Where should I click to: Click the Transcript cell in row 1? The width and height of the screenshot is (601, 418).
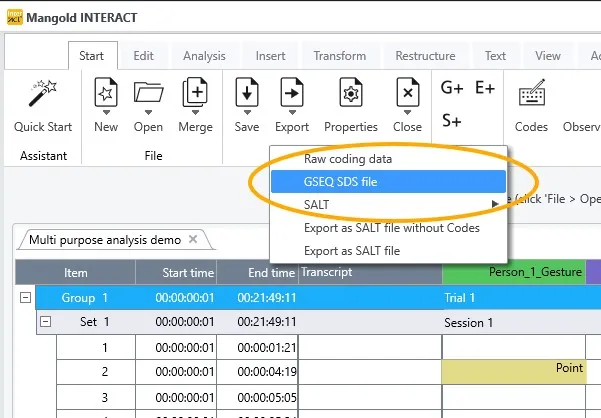click(370, 348)
